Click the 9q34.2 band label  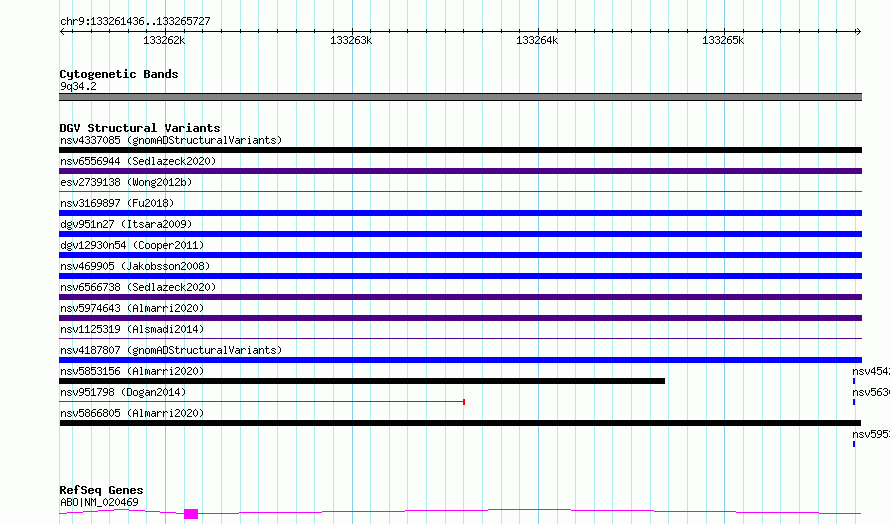click(78, 86)
